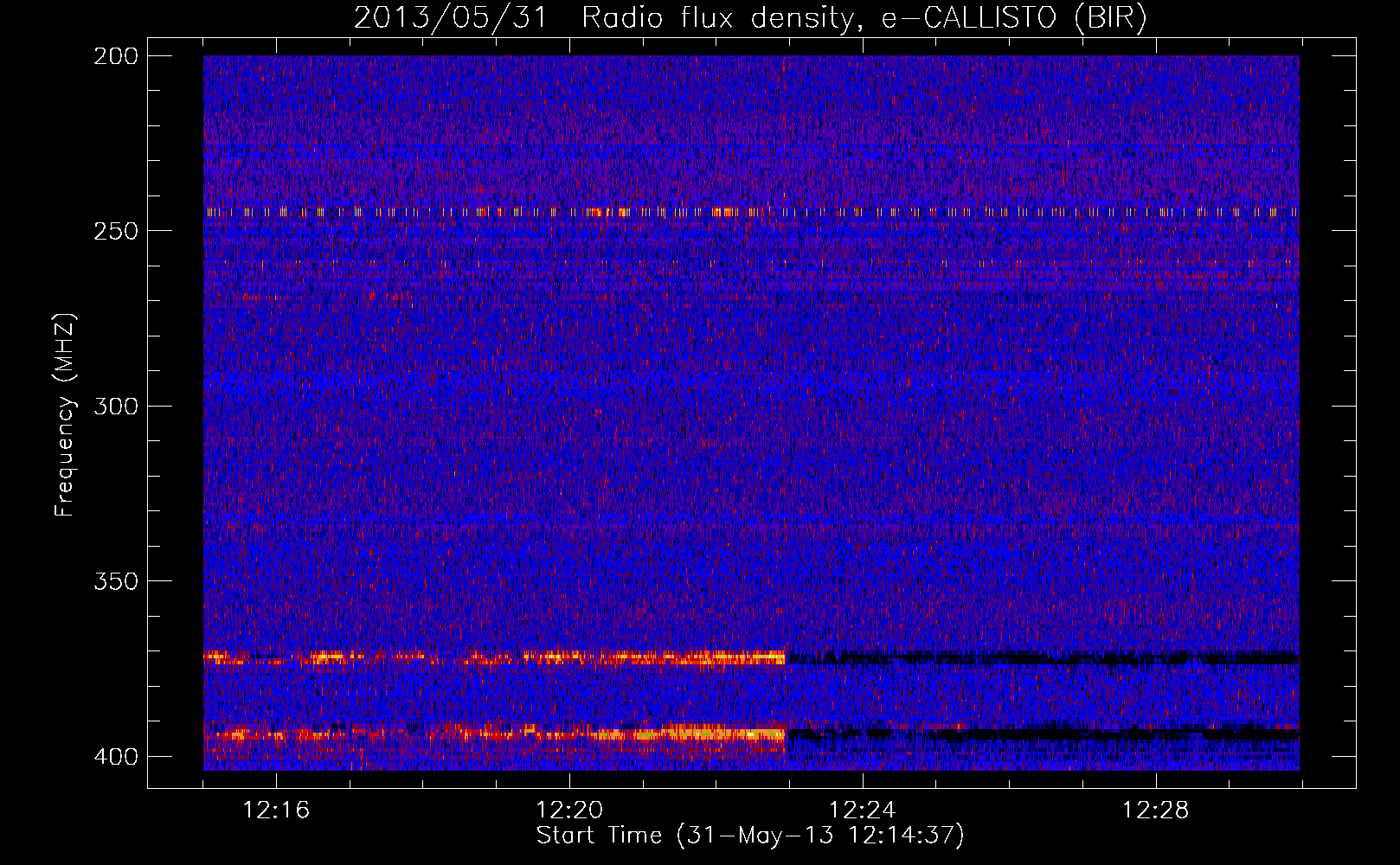Viewport: 1400px width, 865px height.
Task: Click the bright emission band near 395 MHz
Action: (x=494, y=734)
